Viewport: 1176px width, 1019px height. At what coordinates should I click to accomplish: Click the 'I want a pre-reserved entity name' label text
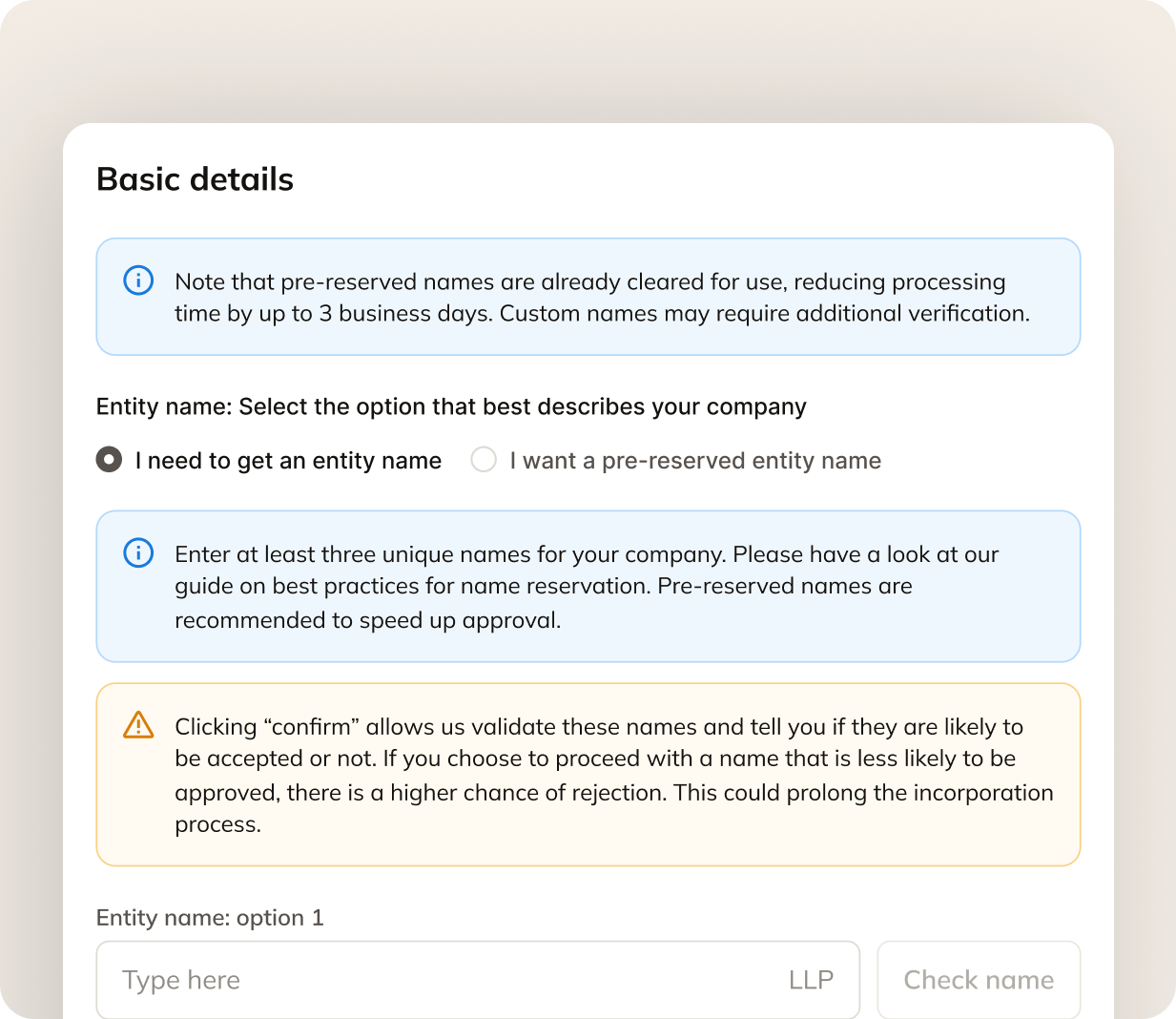click(x=695, y=461)
